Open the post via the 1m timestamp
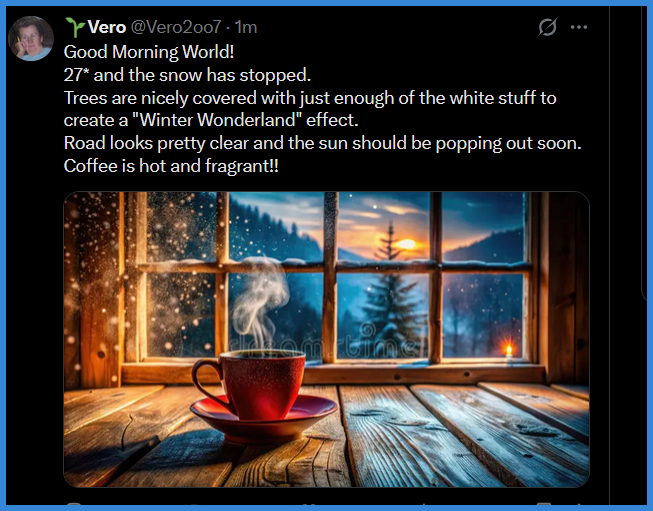Image resolution: width=653 pixels, height=511 pixels. 246,27
